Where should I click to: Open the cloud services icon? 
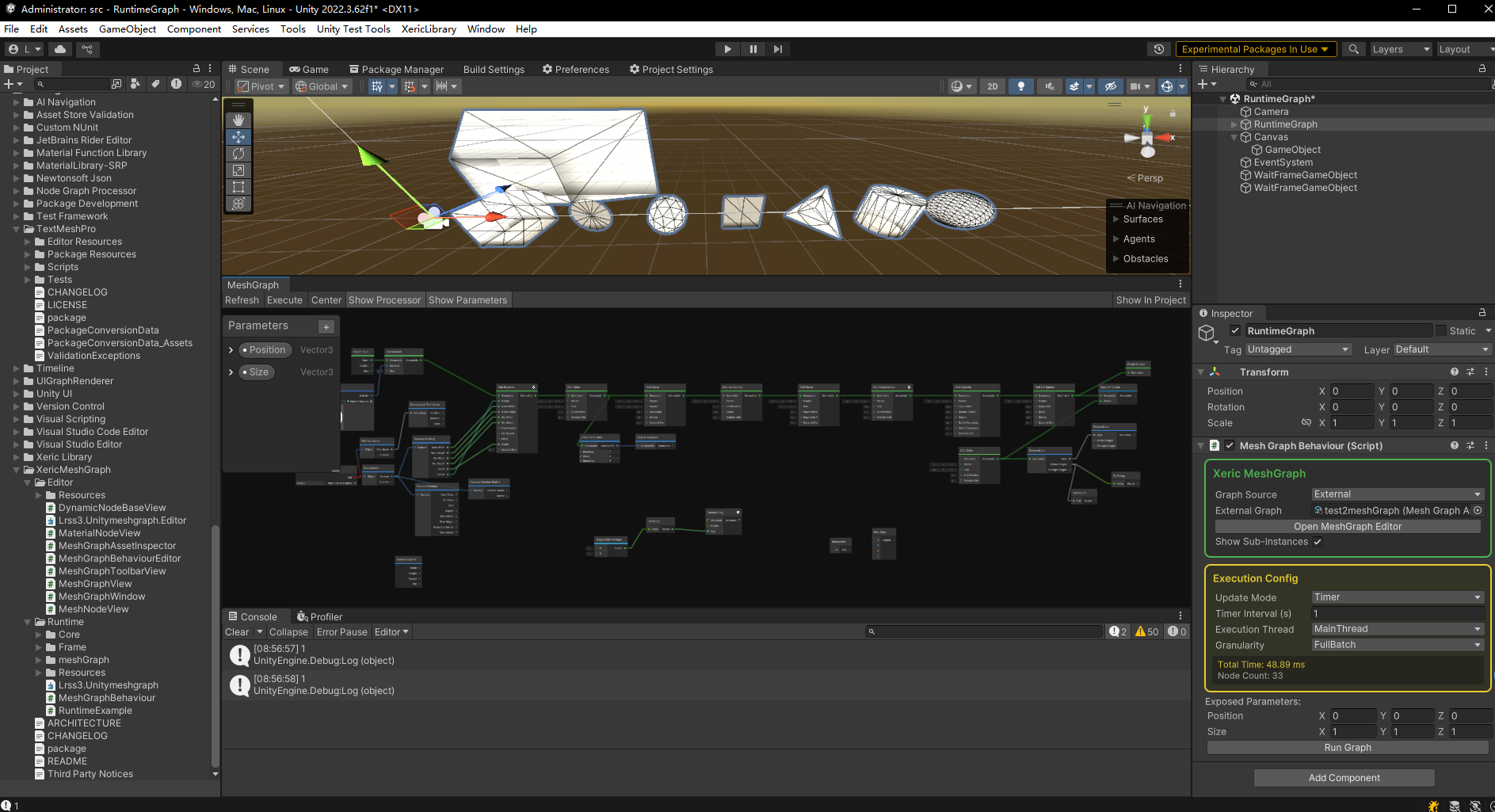point(60,49)
